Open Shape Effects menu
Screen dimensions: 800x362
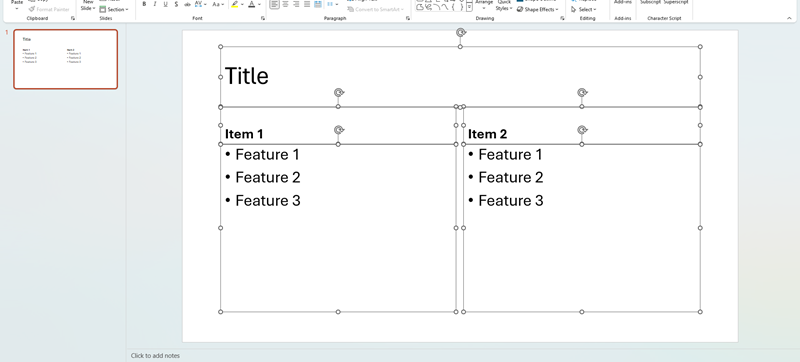[538, 9]
